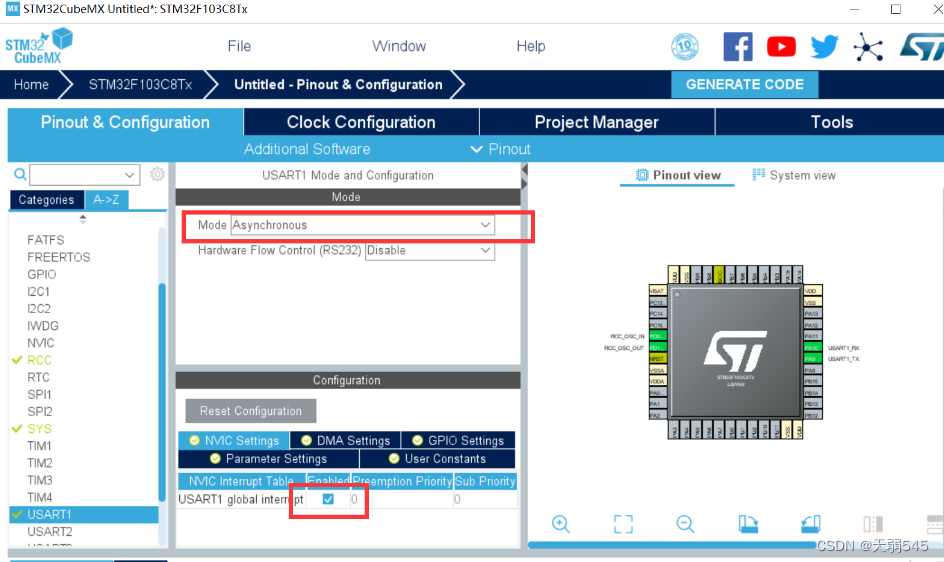The height and width of the screenshot is (562, 944).
Task: Click the PD0 RCC_OSC_IN pin on chip
Action: click(657, 336)
